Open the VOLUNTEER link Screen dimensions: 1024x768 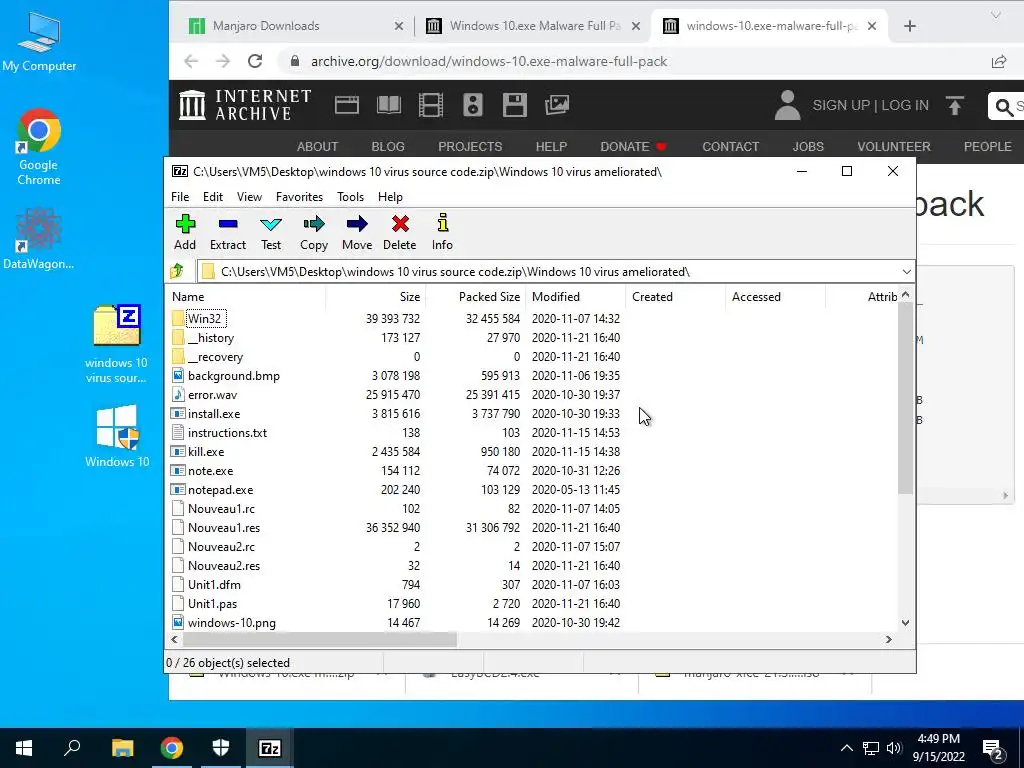click(x=894, y=147)
